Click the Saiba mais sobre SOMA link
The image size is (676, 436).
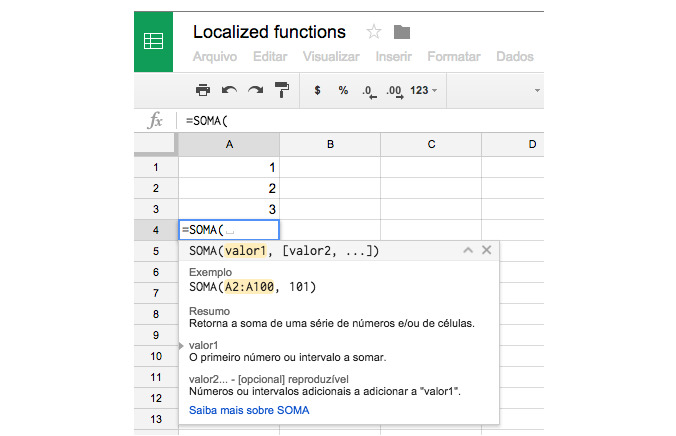(x=249, y=410)
